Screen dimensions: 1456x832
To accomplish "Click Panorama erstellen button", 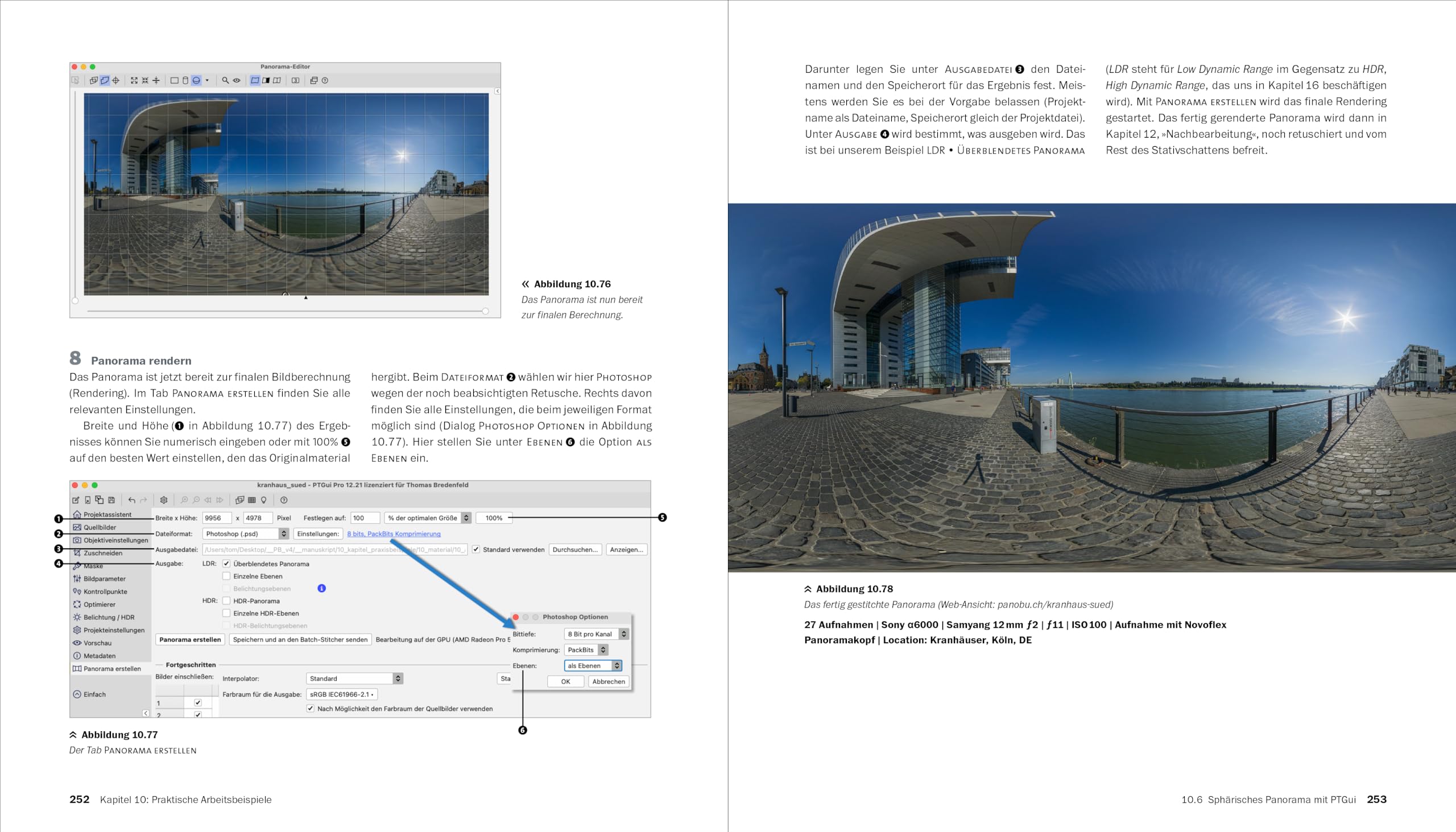I will tap(190, 639).
